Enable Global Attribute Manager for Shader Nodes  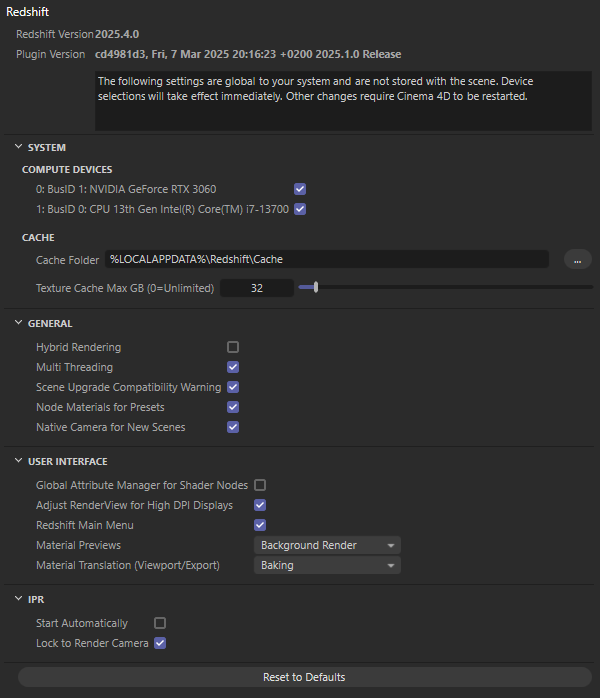260,485
